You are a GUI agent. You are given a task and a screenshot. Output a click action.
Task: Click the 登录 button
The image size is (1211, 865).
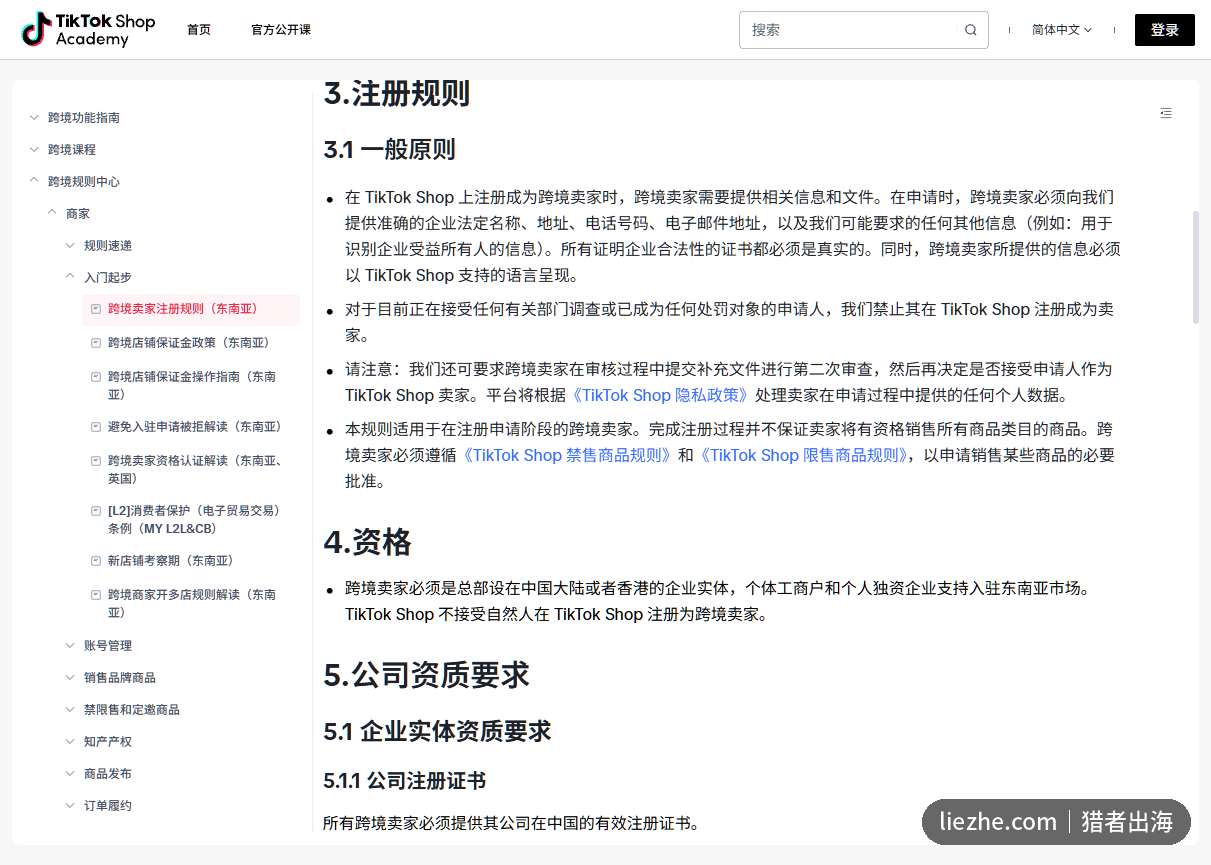tap(1165, 30)
